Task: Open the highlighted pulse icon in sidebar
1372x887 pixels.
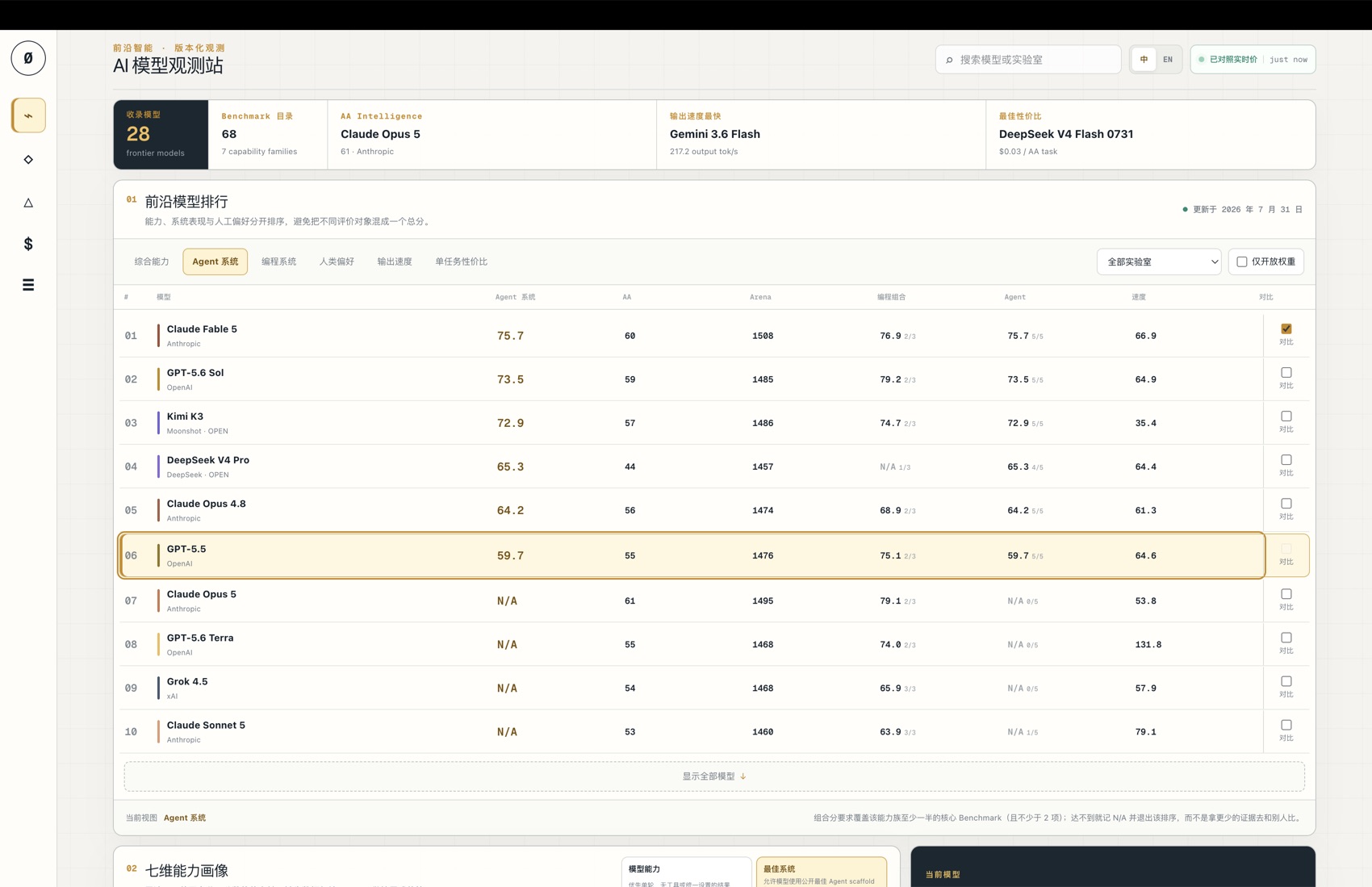Action: (x=28, y=115)
